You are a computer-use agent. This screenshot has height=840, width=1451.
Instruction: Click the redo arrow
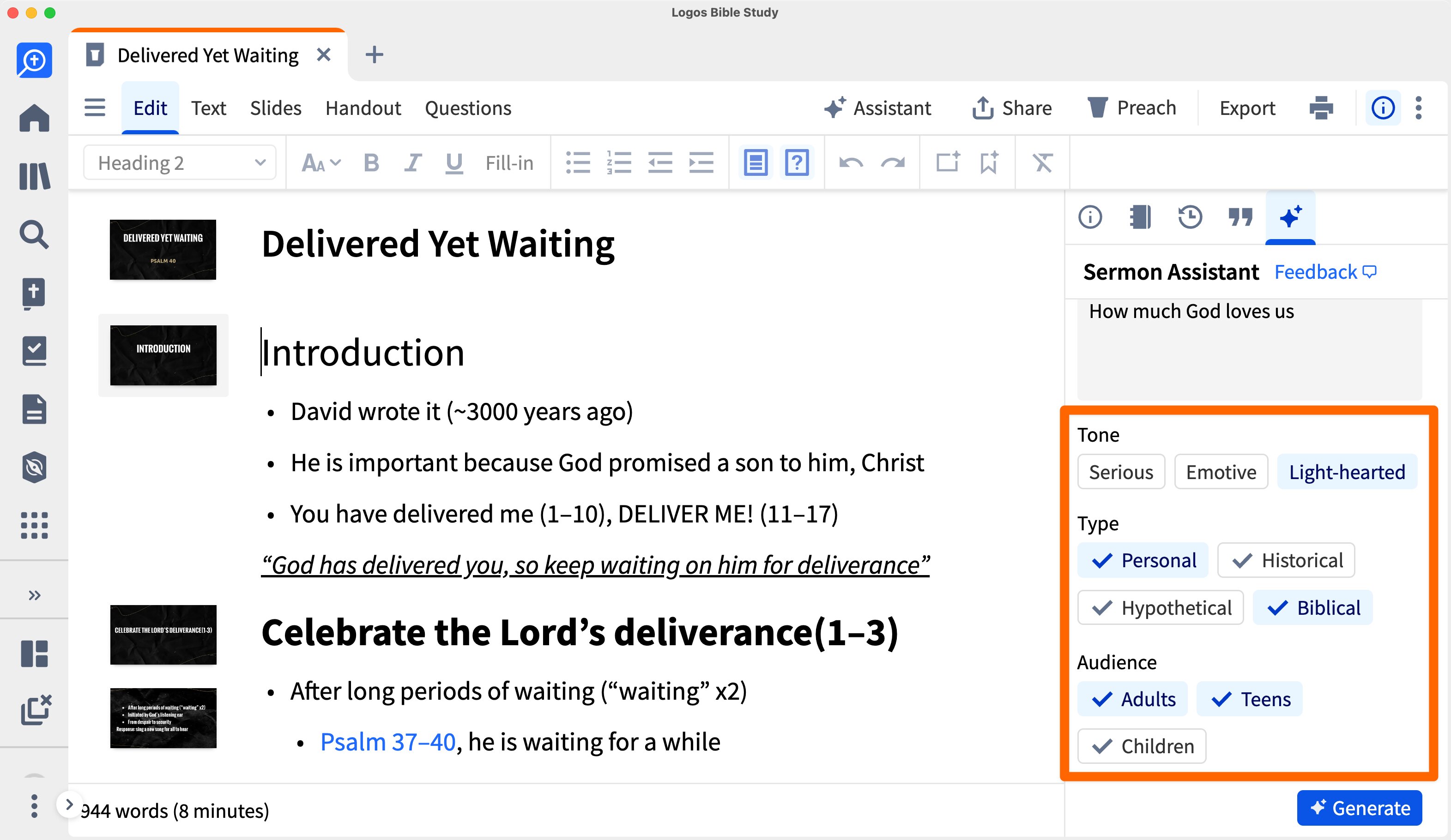[x=893, y=163]
